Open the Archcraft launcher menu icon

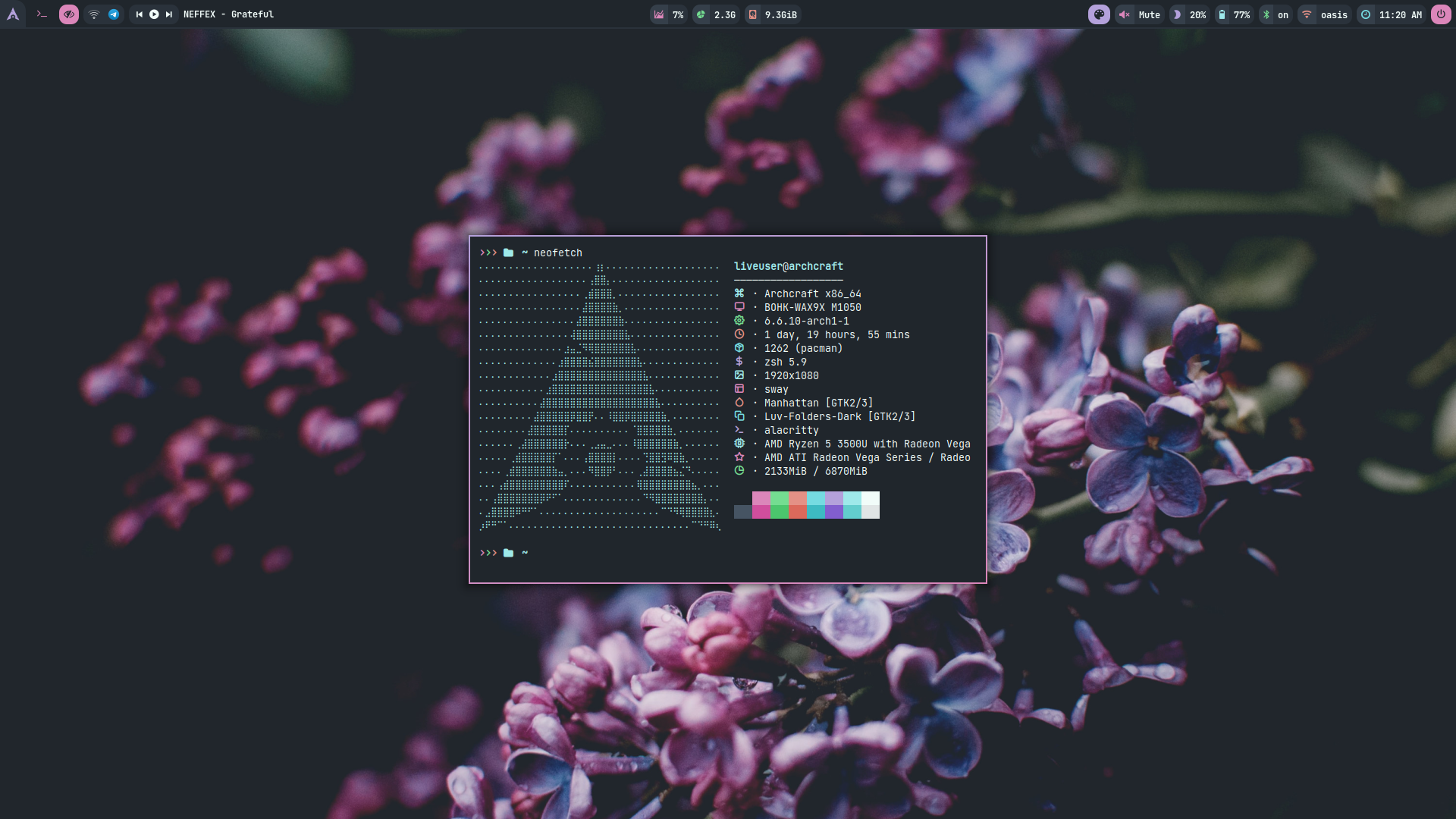13,14
